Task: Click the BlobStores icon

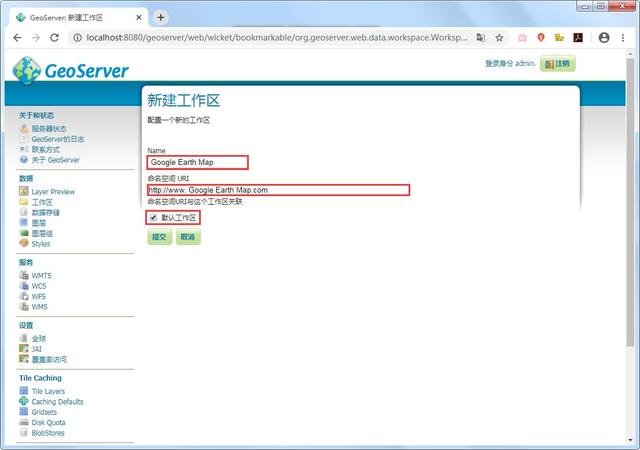Action: tap(24, 432)
